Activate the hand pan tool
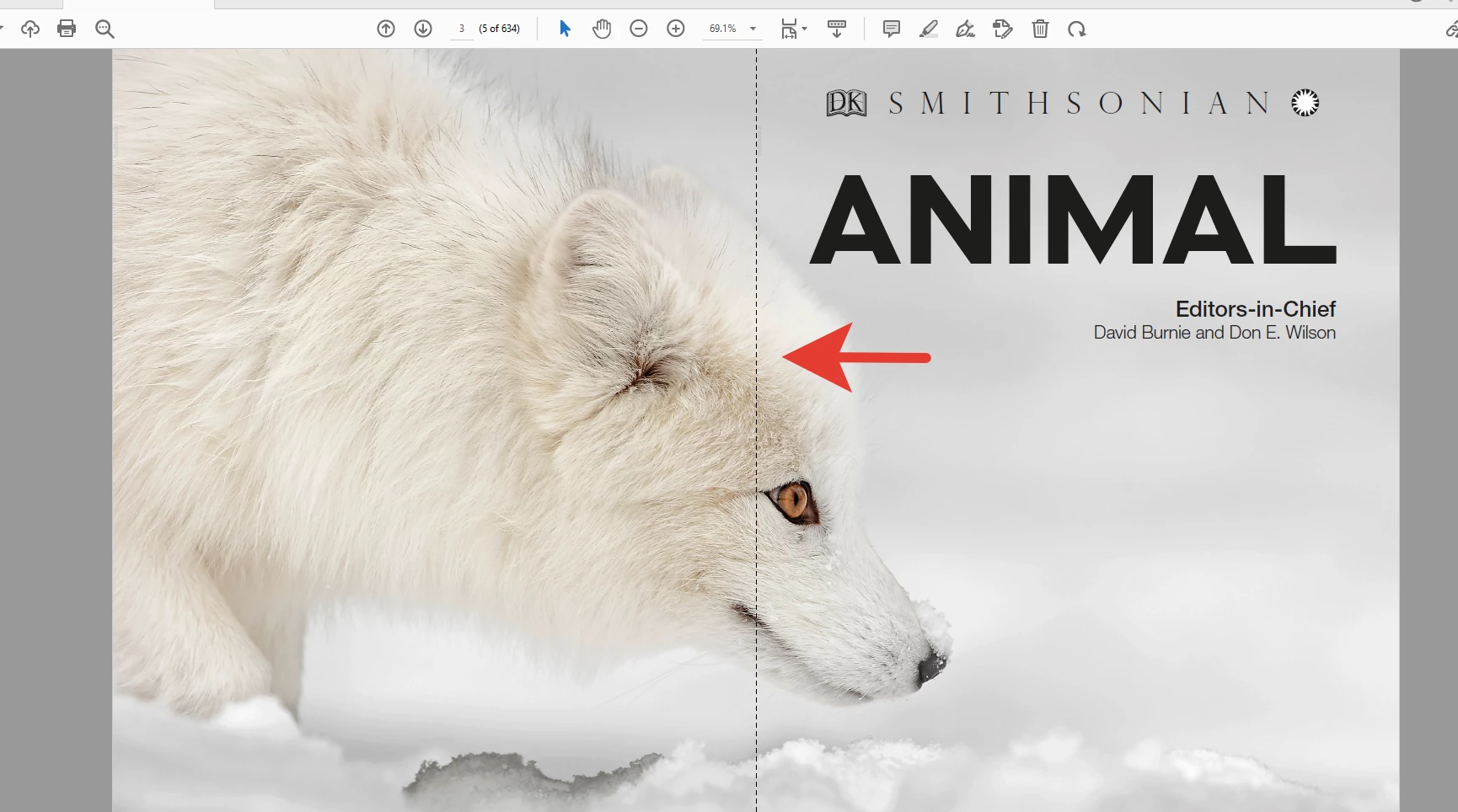This screenshot has width=1458, height=812. tap(602, 29)
